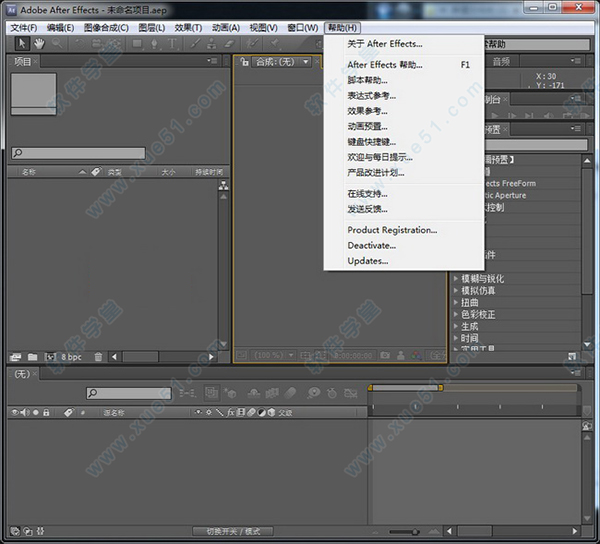
Task: Click the work area bar above the time ruler
Action: (x=406, y=388)
